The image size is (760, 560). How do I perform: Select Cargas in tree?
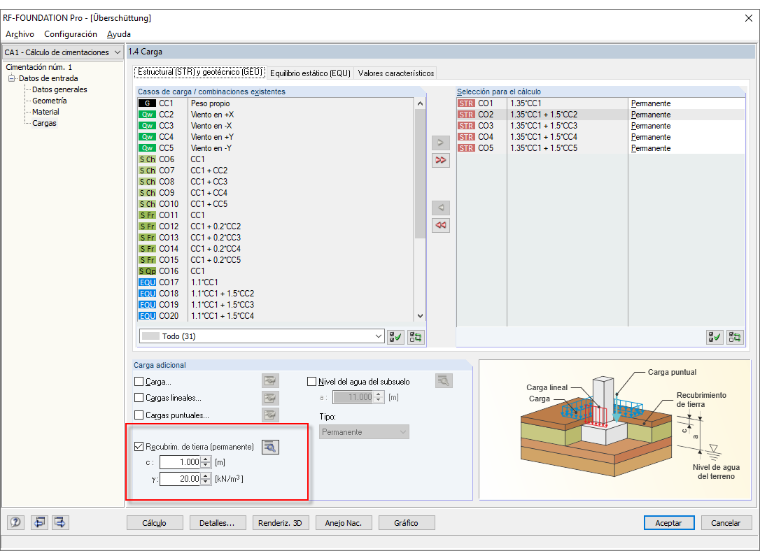tap(44, 123)
